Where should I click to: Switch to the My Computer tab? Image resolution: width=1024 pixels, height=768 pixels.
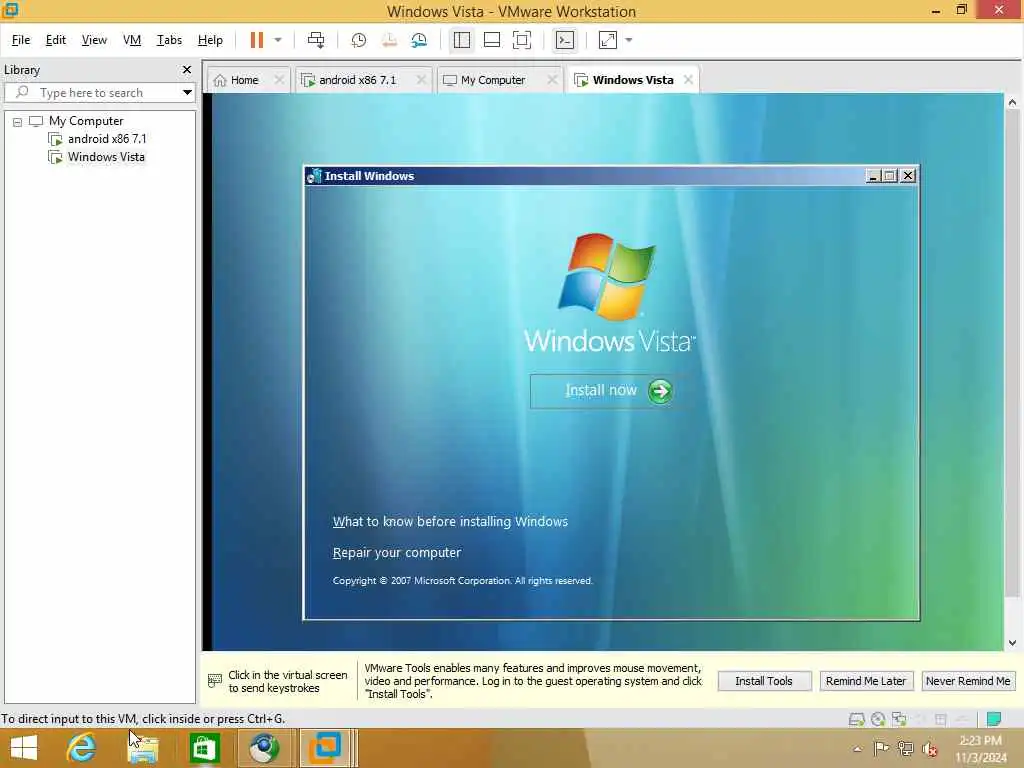click(x=493, y=80)
